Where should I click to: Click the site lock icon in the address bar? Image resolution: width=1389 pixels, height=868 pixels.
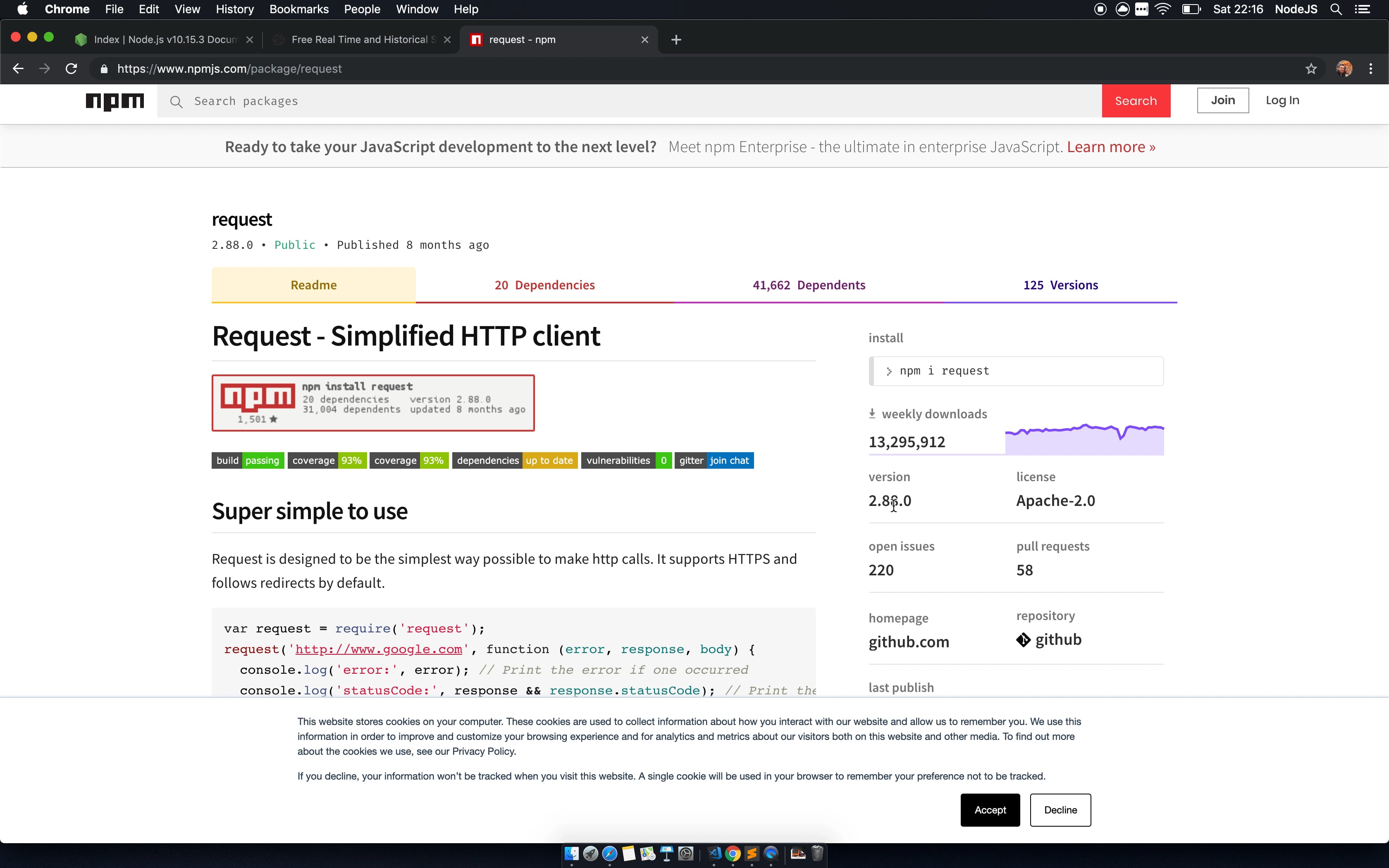tap(104, 69)
